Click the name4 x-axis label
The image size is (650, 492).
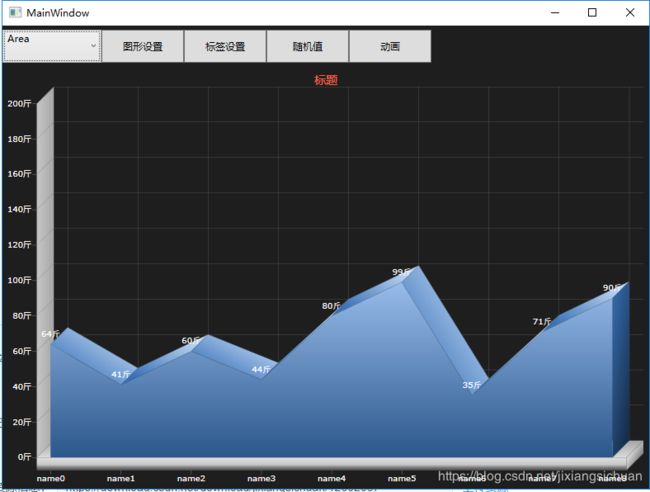[x=332, y=478]
